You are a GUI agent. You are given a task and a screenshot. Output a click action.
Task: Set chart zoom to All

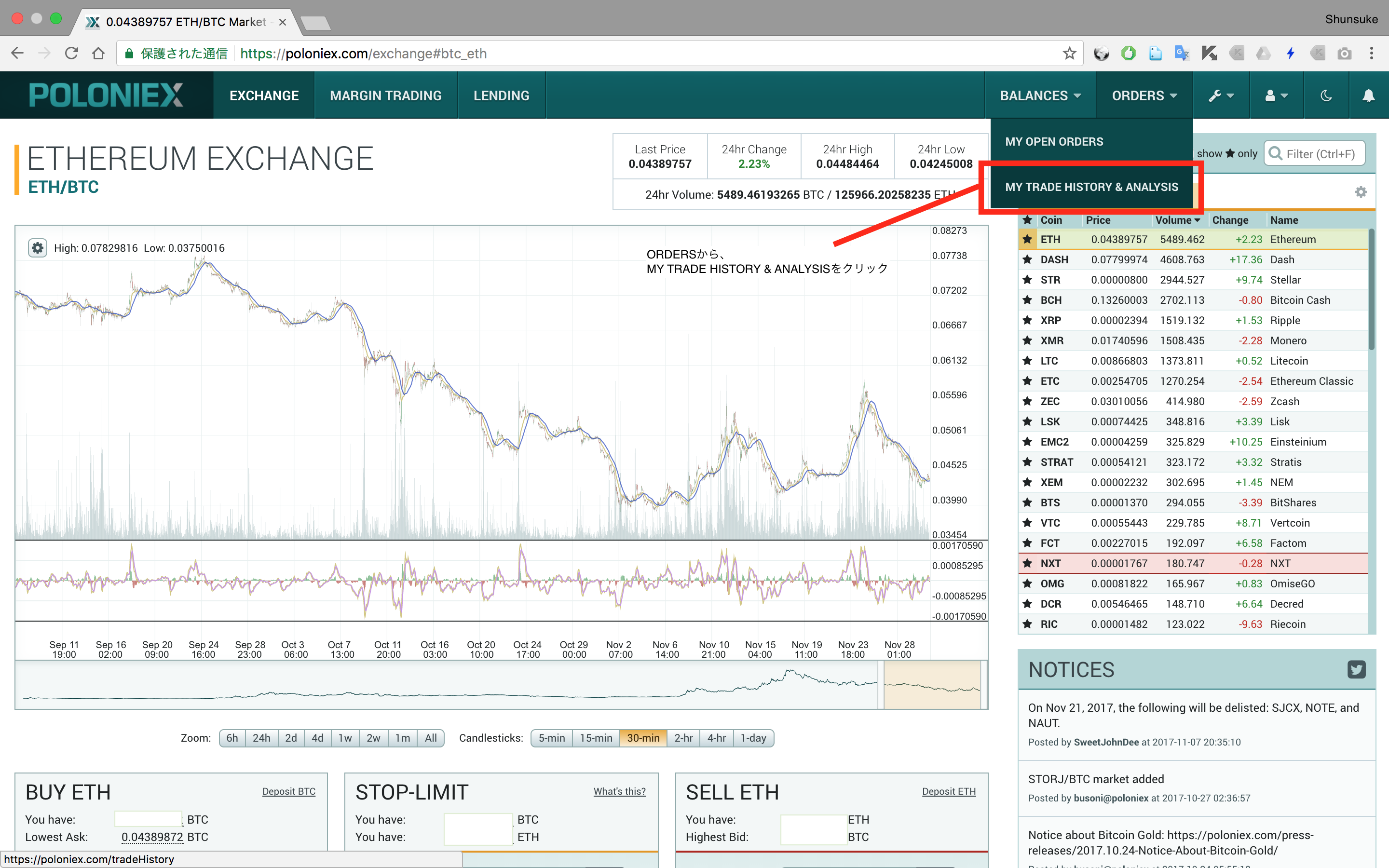pos(431,738)
